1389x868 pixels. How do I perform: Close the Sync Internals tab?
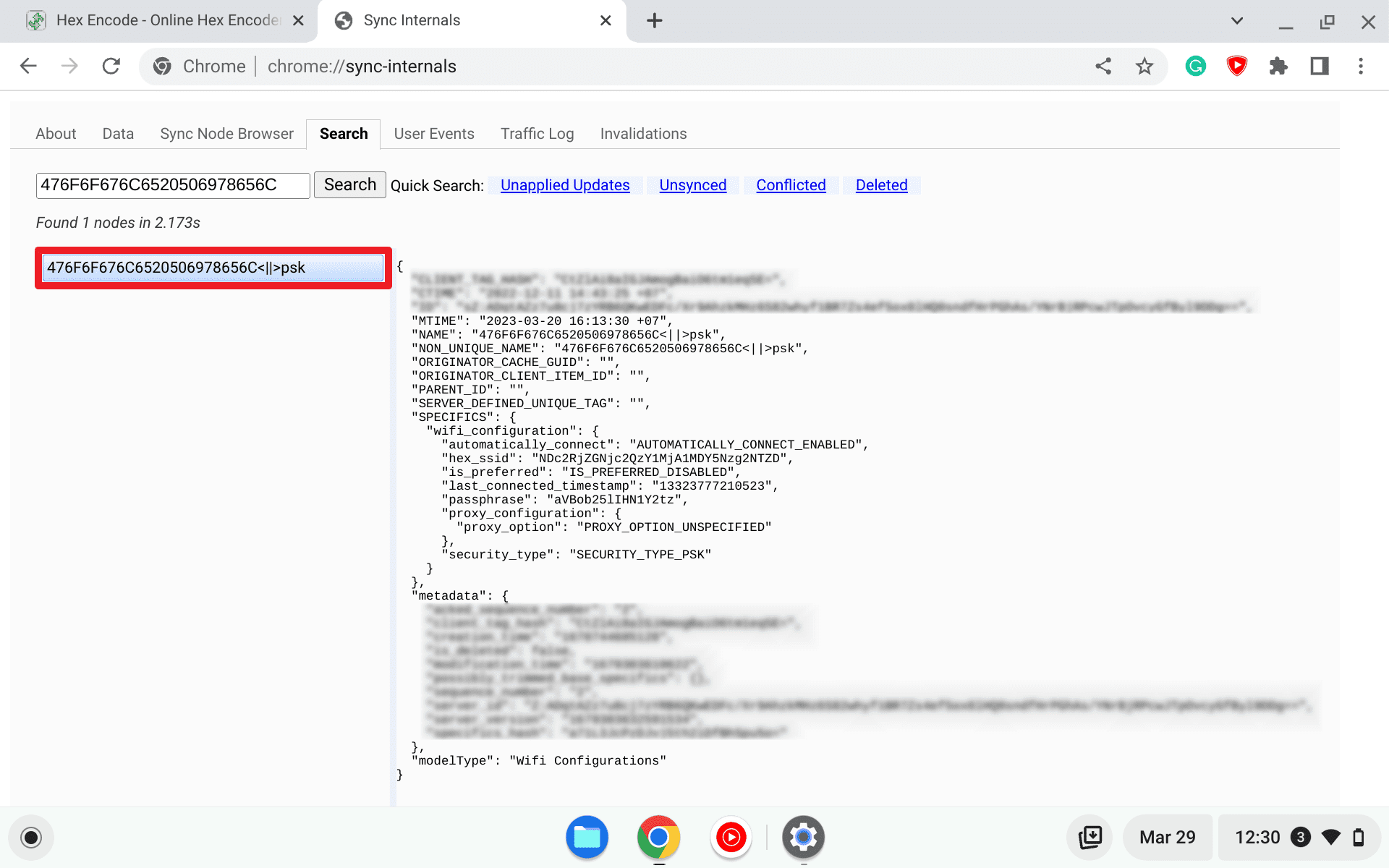coord(606,20)
